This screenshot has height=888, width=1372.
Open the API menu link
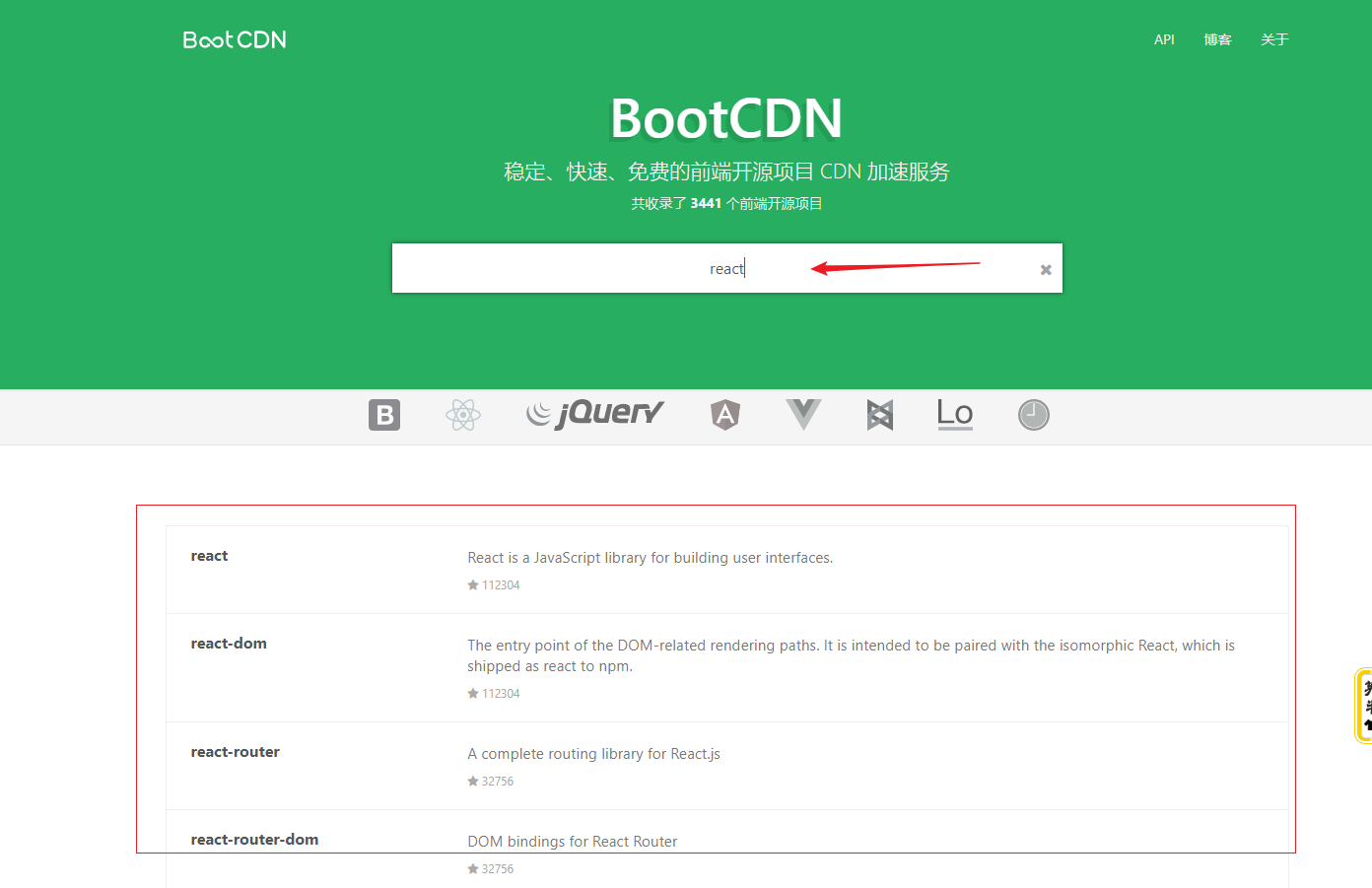pos(1164,39)
